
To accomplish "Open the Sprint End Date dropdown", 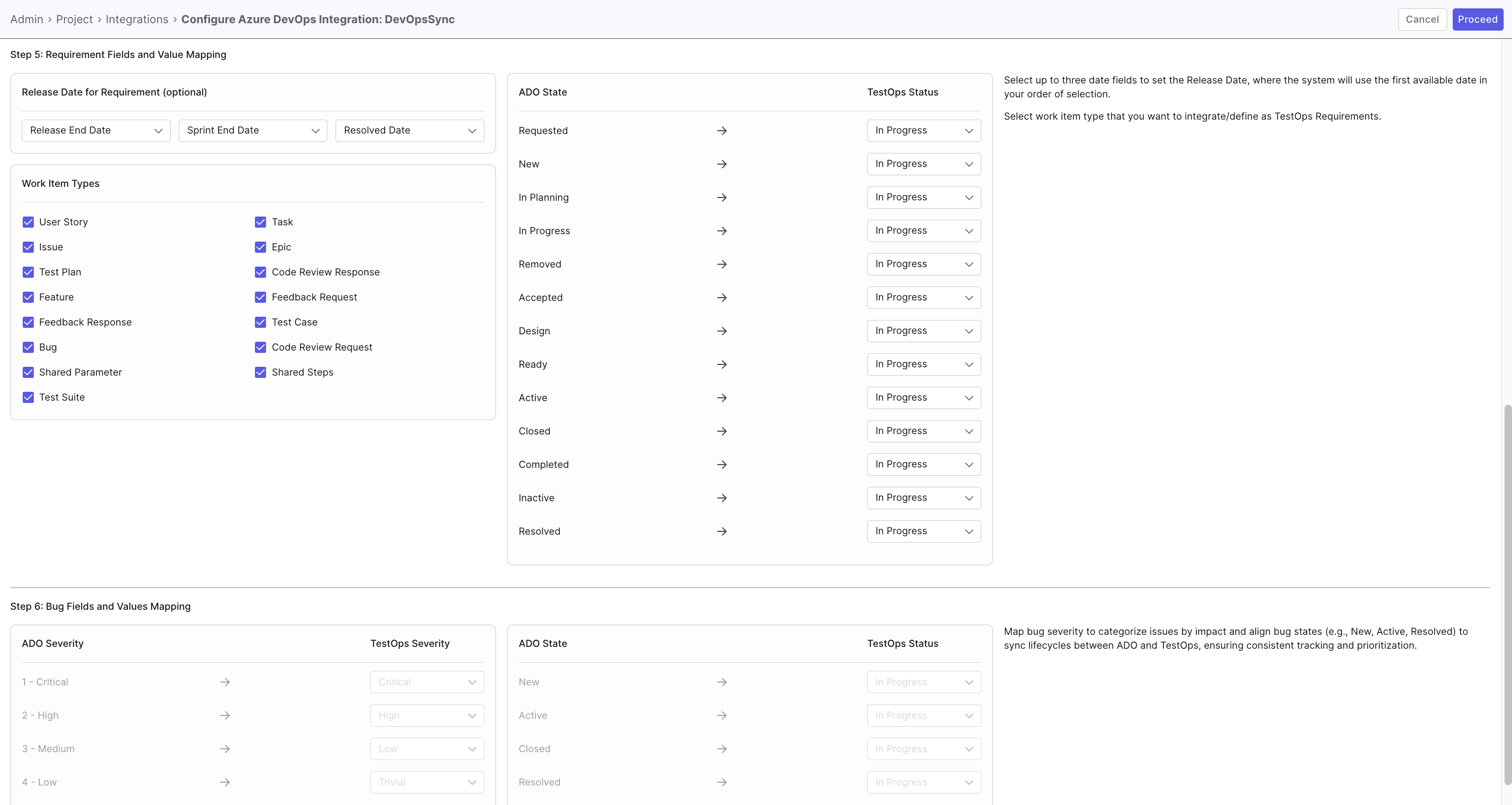I will [253, 130].
